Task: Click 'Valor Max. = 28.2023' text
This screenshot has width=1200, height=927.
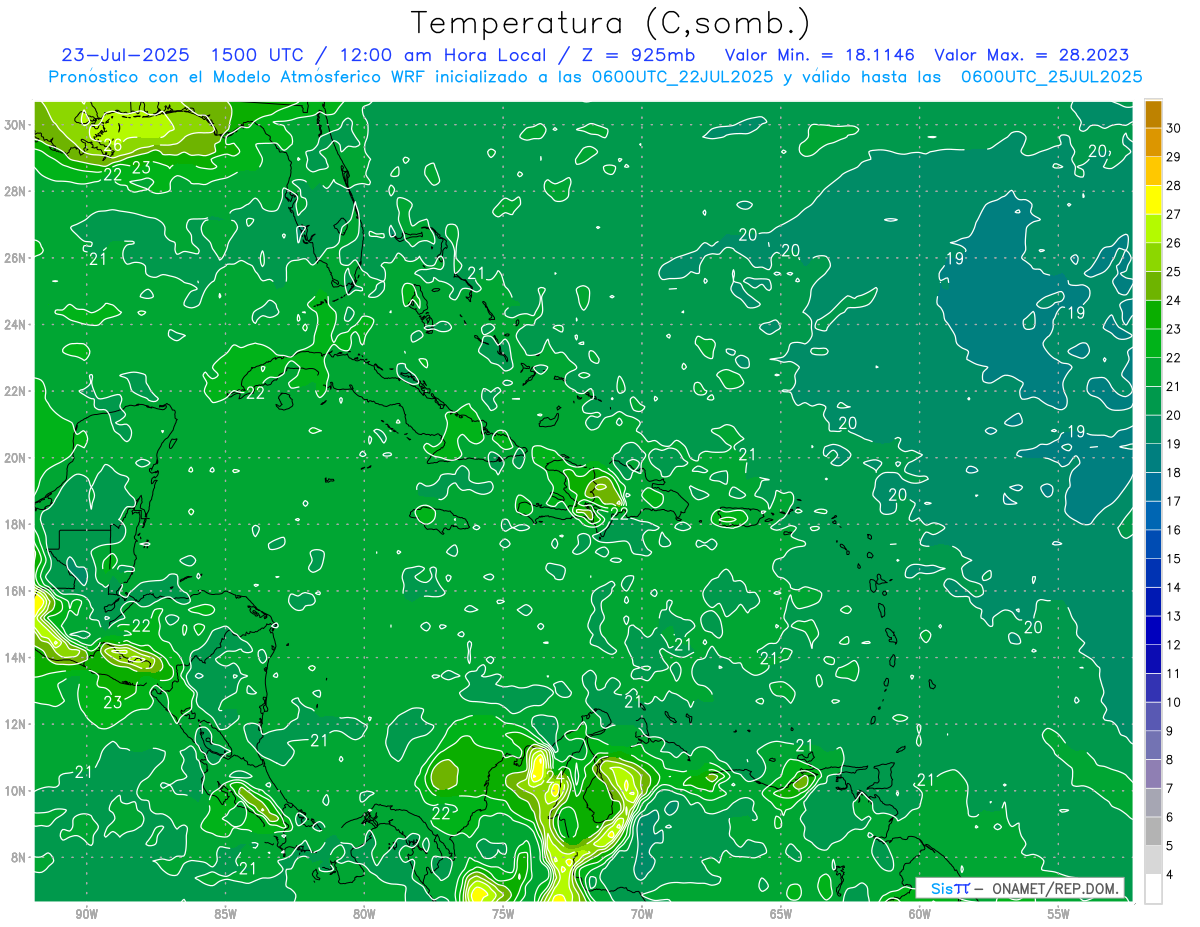Action: [x=1032, y=55]
